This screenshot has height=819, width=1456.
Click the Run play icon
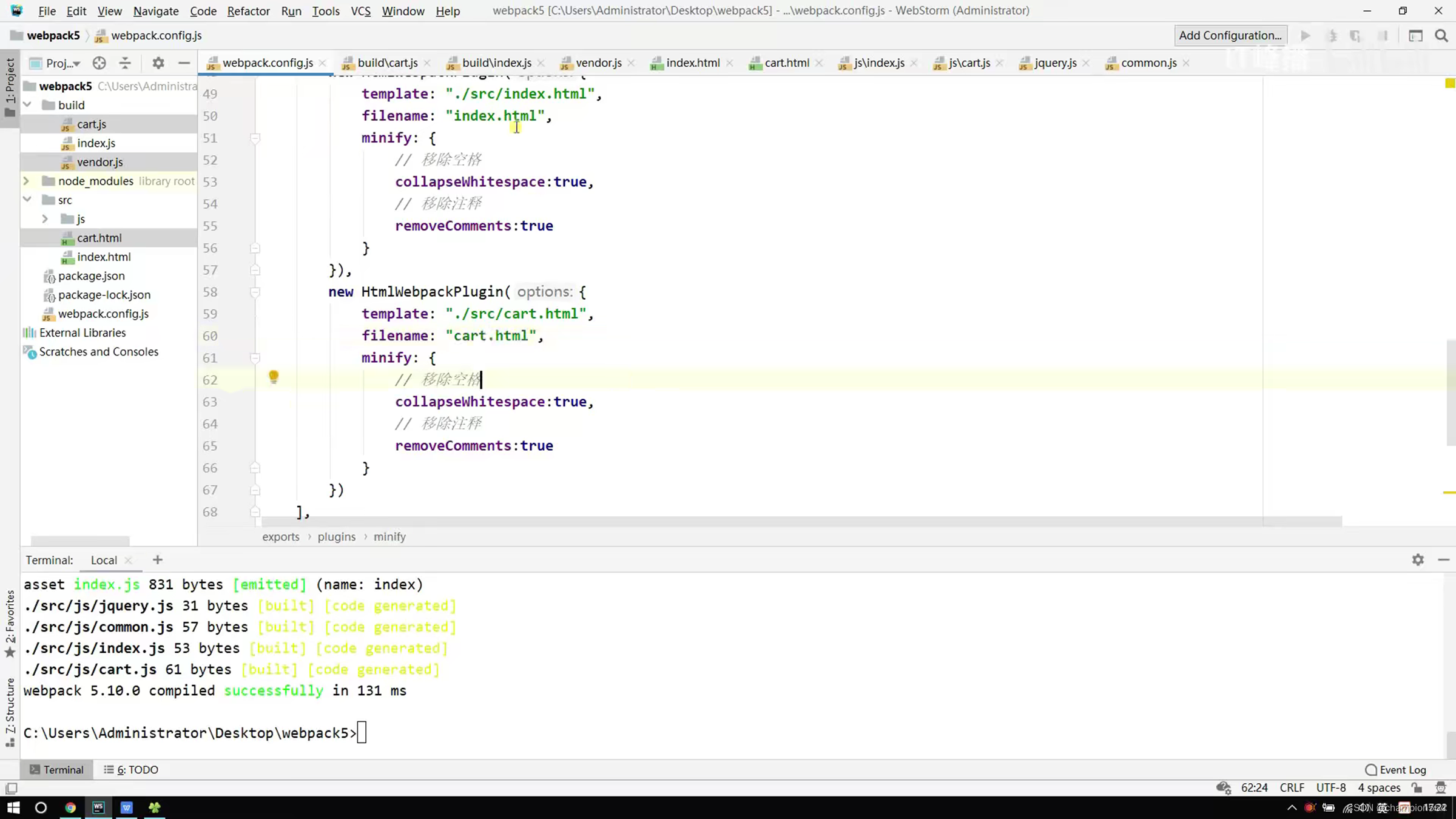pos(1306,36)
